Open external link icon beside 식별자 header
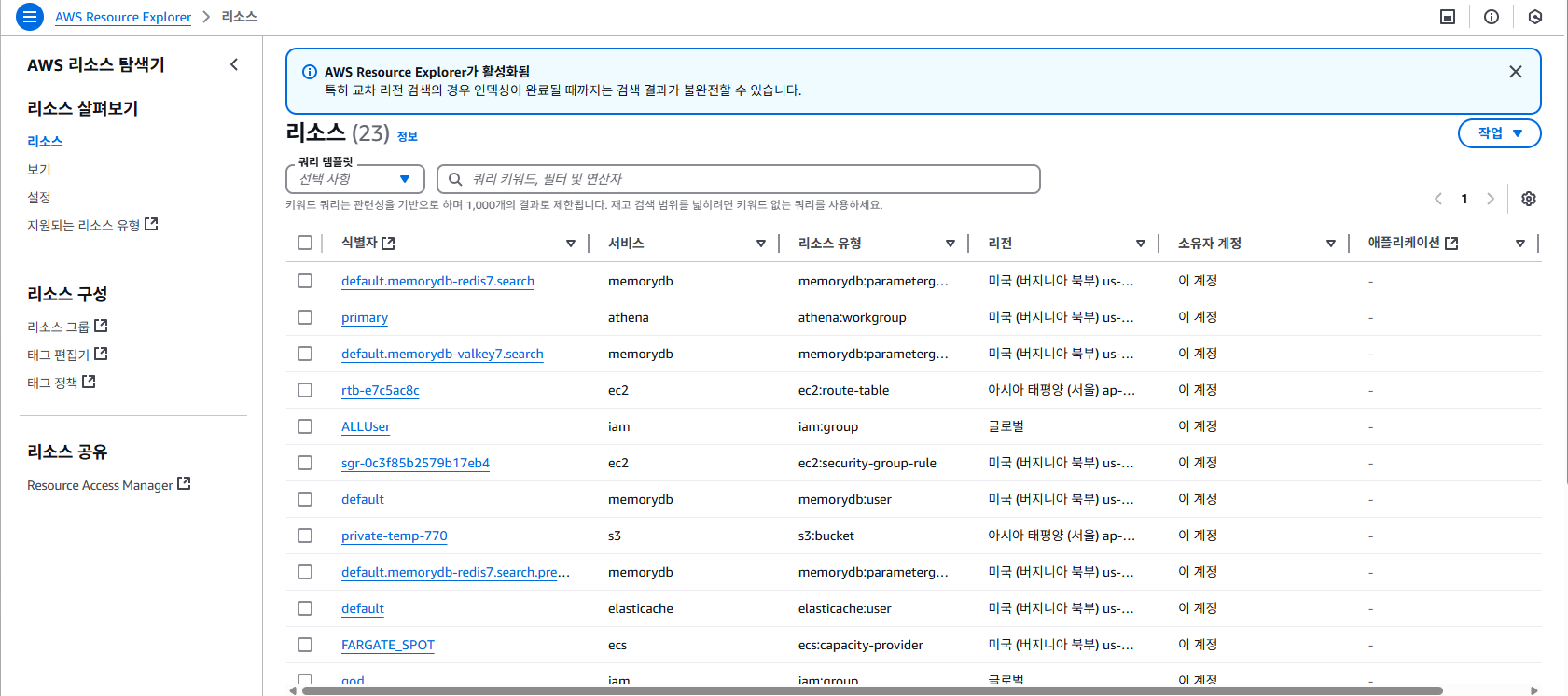Screen dimensions: 1568x696 coord(388,243)
